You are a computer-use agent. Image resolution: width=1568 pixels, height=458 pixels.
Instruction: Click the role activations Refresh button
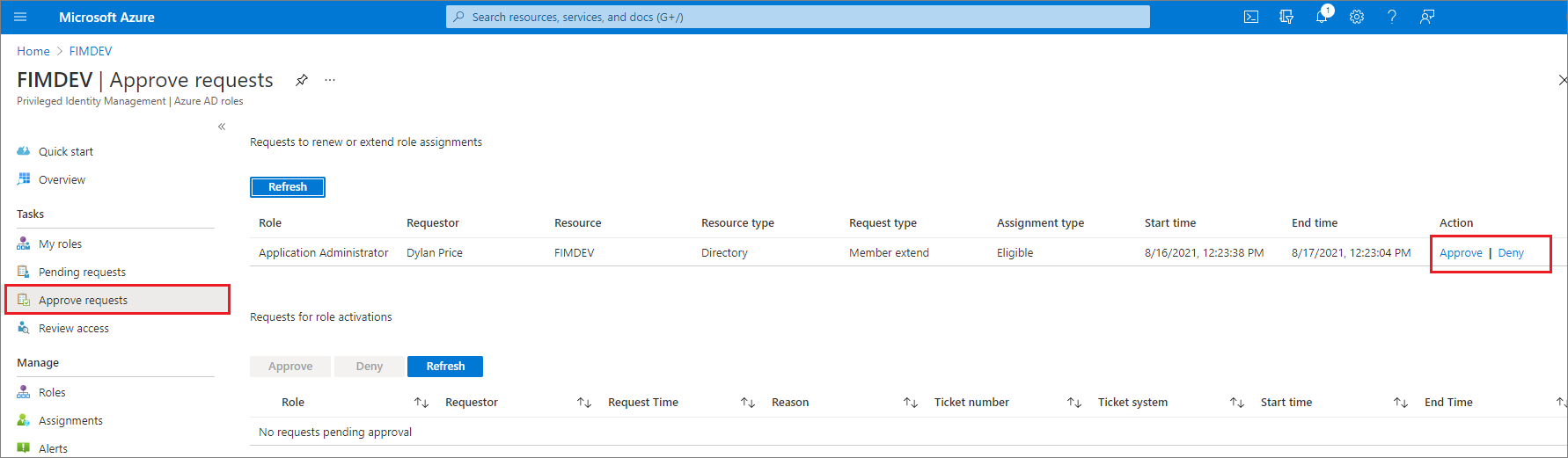click(445, 367)
